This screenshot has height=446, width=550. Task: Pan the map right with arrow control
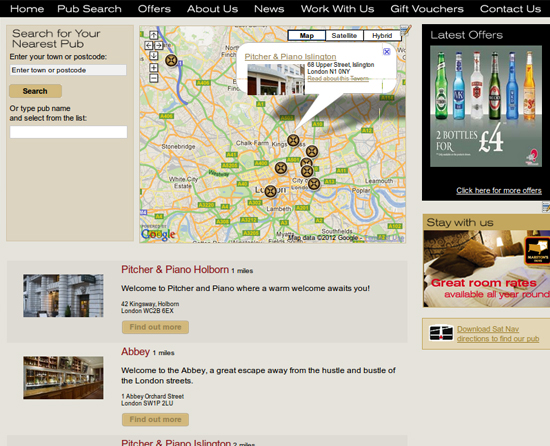[x=159, y=45]
